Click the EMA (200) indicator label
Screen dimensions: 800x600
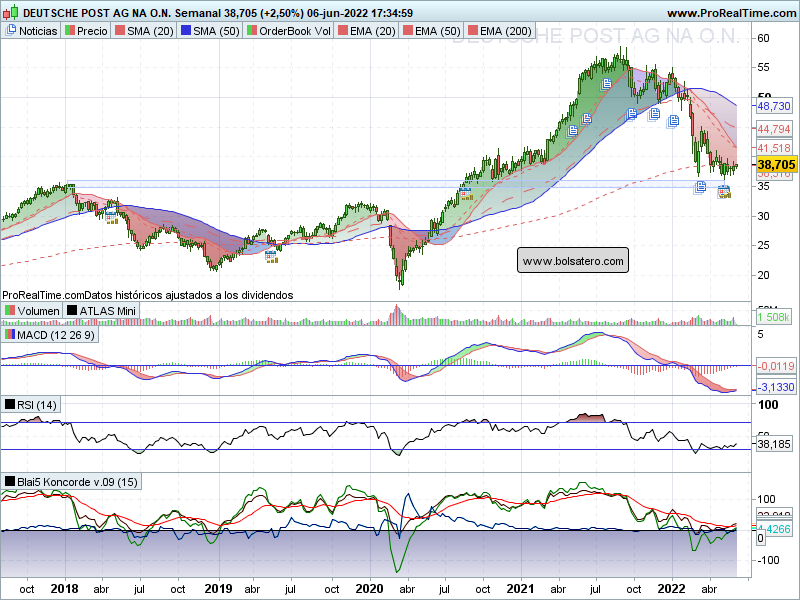(500, 31)
